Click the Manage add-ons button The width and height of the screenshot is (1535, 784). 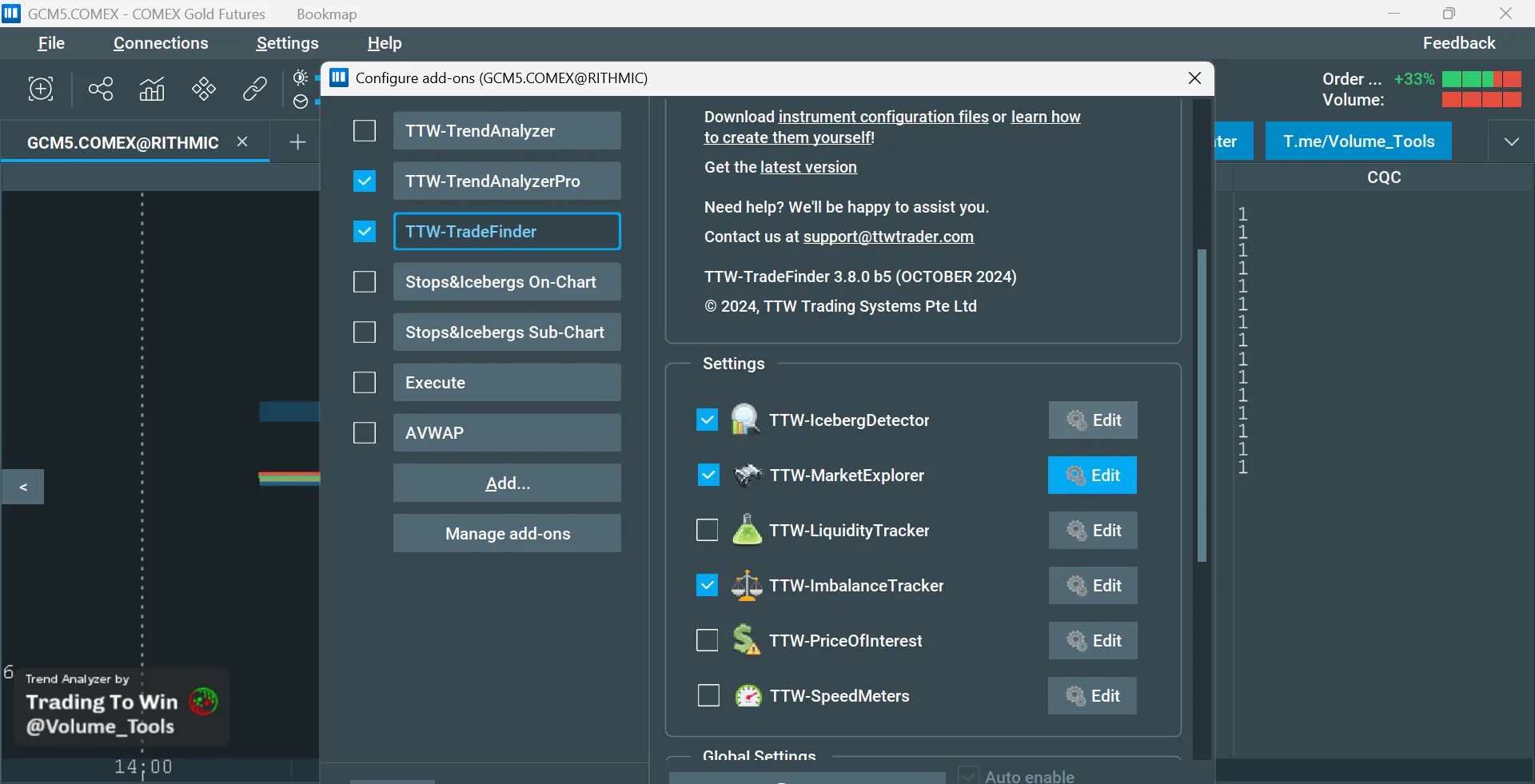coord(507,534)
